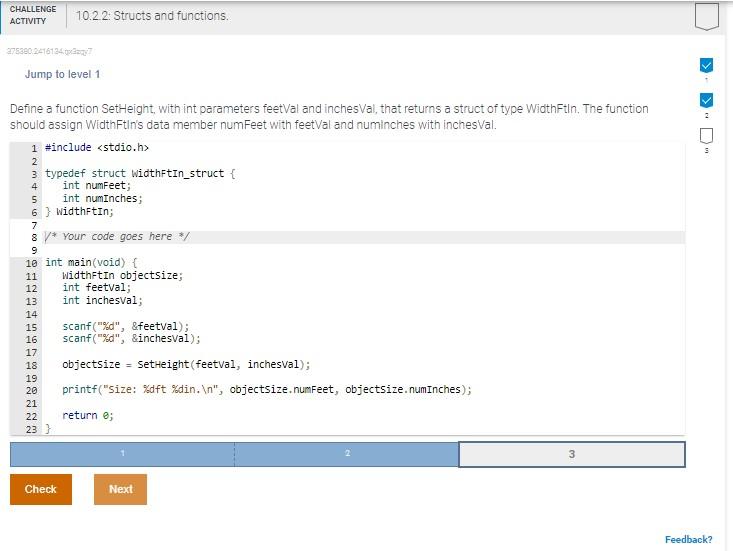Click the printf 'Size:' code line
The width and height of the screenshot is (733, 551).
click(267, 390)
